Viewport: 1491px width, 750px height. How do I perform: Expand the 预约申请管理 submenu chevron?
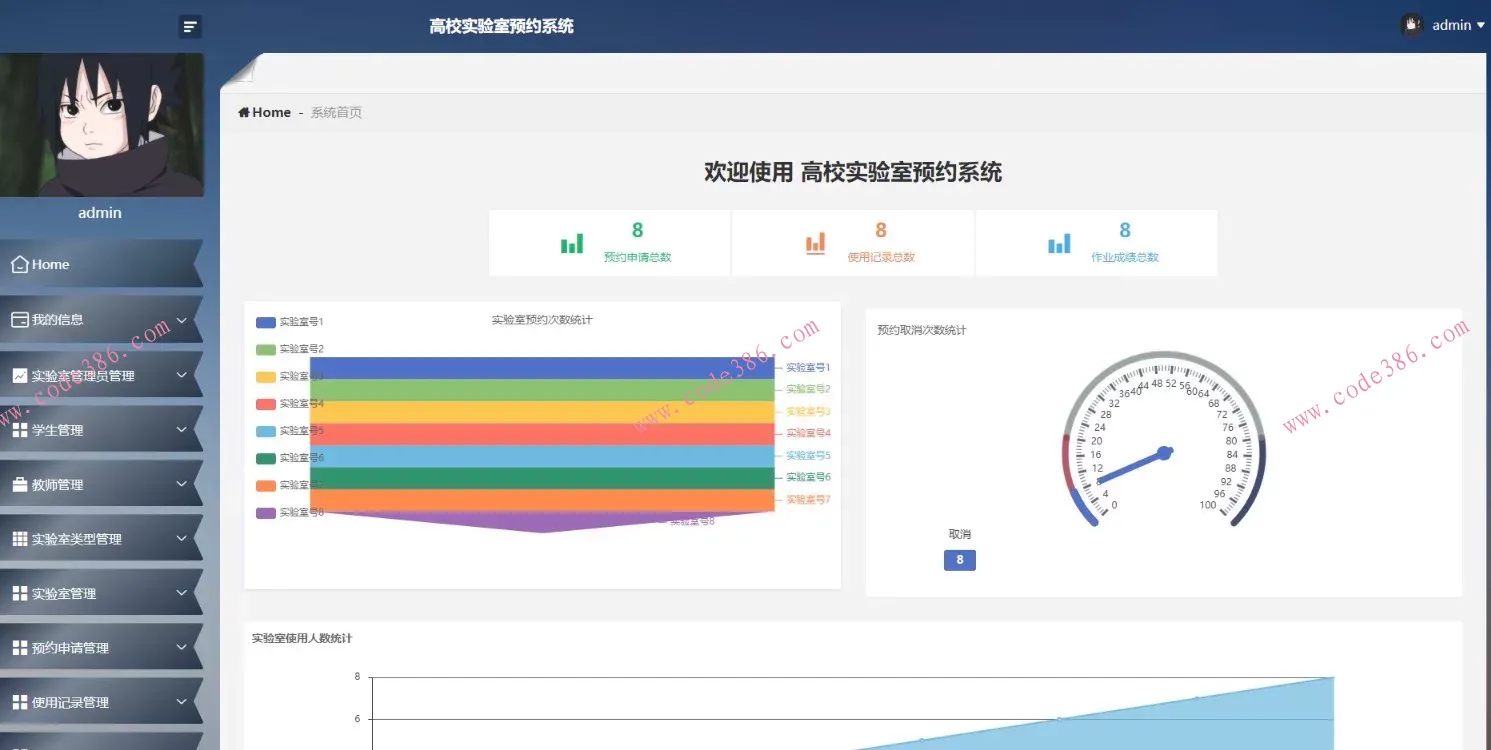point(182,648)
